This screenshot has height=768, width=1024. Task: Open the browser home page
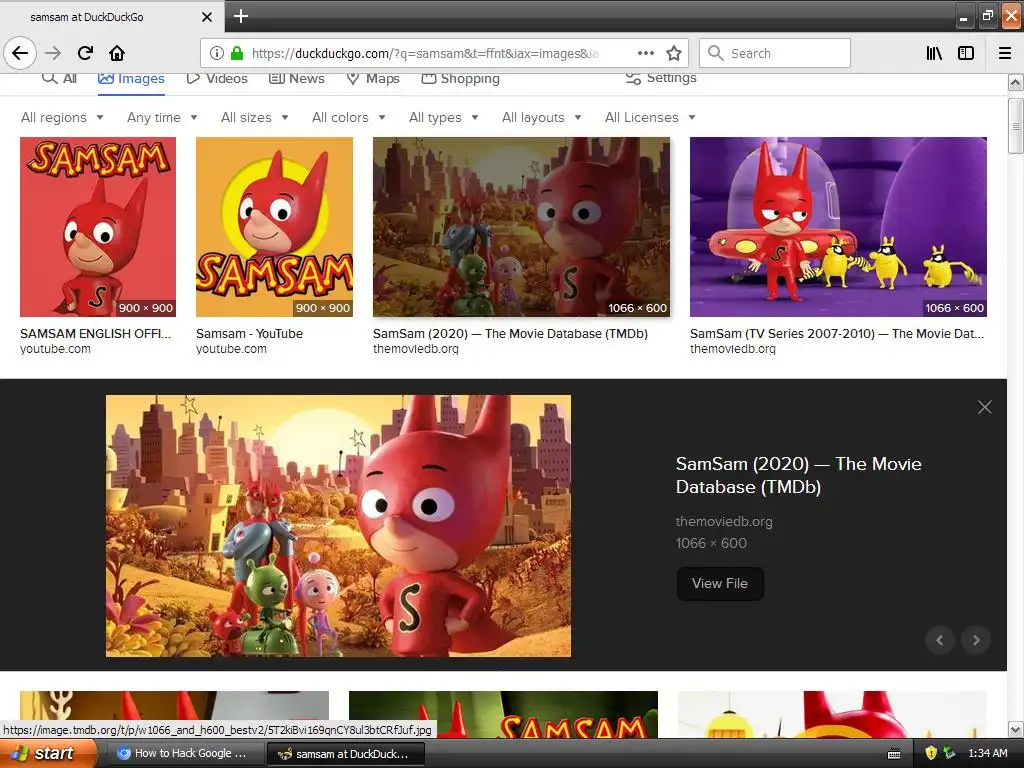(117, 53)
